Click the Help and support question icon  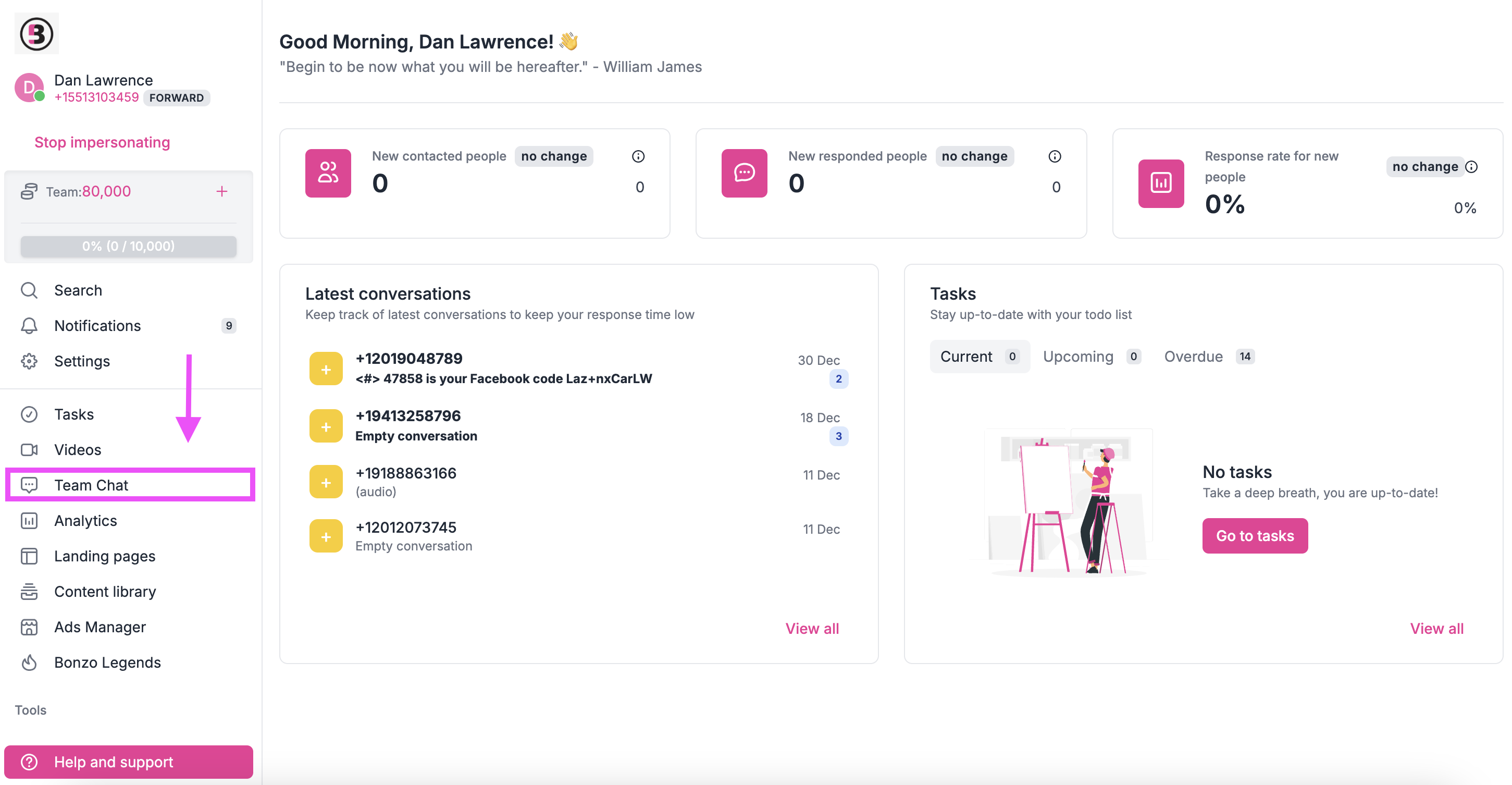29,762
